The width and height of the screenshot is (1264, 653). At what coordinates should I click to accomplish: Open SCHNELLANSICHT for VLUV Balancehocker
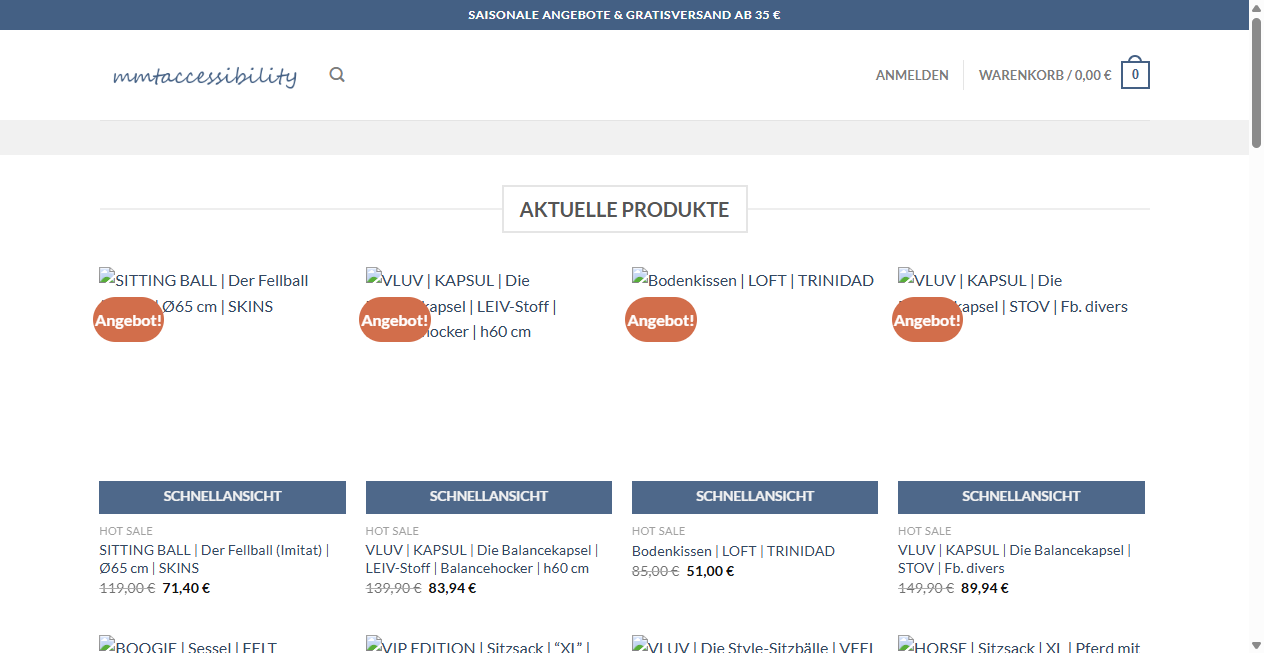(488, 496)
